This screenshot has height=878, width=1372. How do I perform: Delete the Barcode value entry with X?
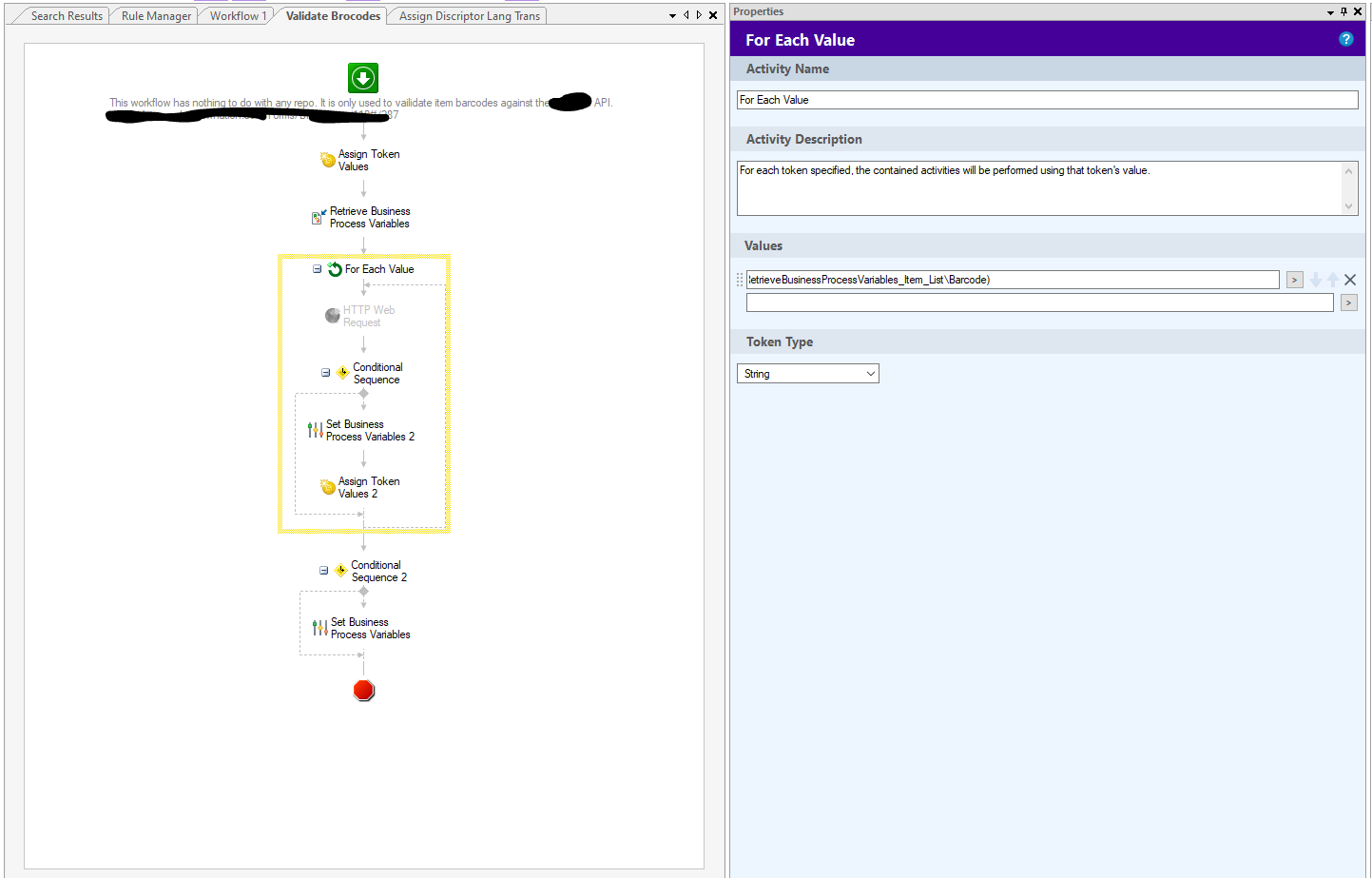pos(1350,280)
